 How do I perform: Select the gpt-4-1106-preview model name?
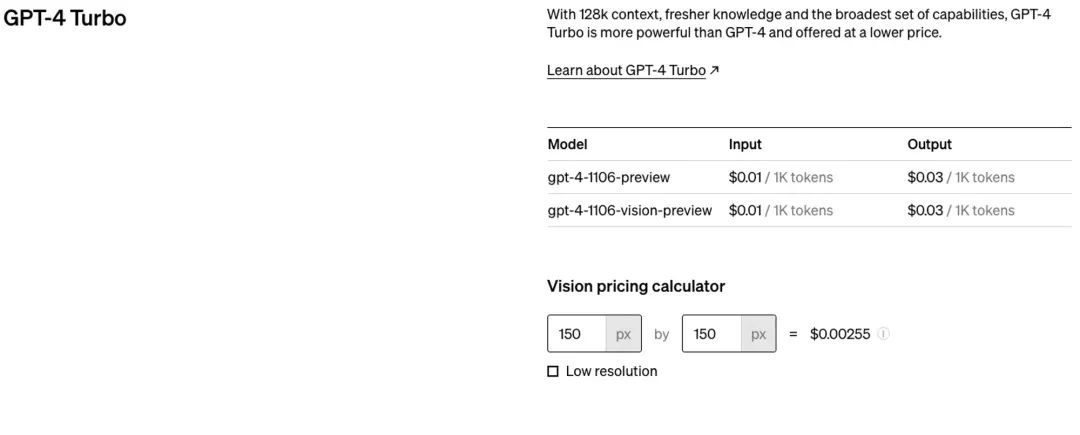[x=609, y=177]
